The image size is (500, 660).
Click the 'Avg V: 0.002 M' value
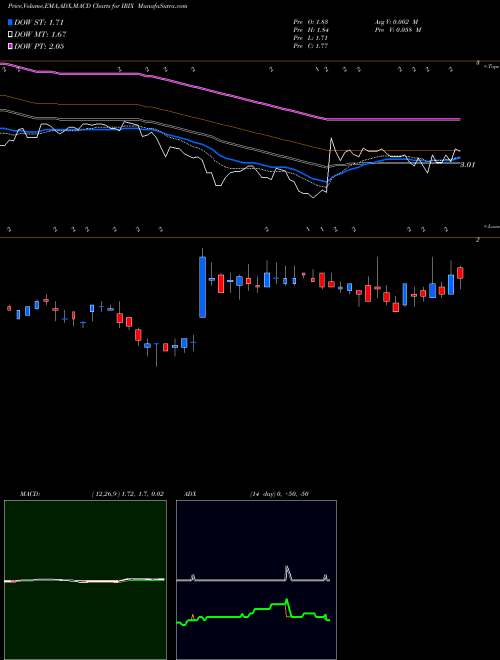tap(397, 22)
